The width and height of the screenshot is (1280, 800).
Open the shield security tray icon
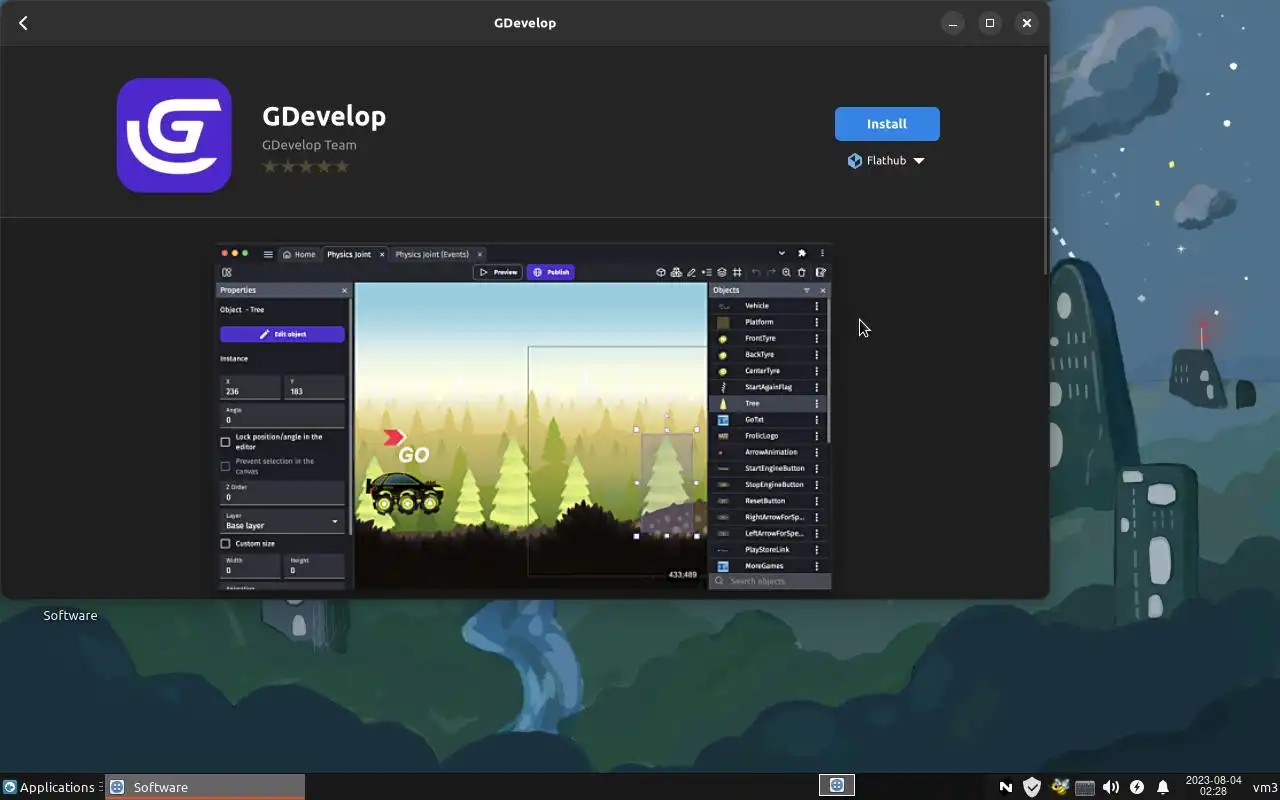point(1032,787)
